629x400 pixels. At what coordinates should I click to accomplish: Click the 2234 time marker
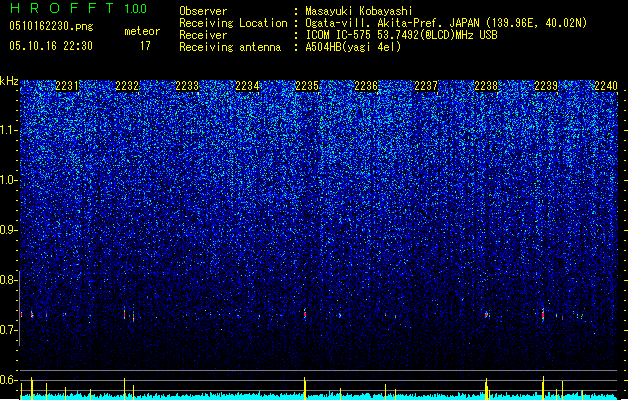pos(247,85)
